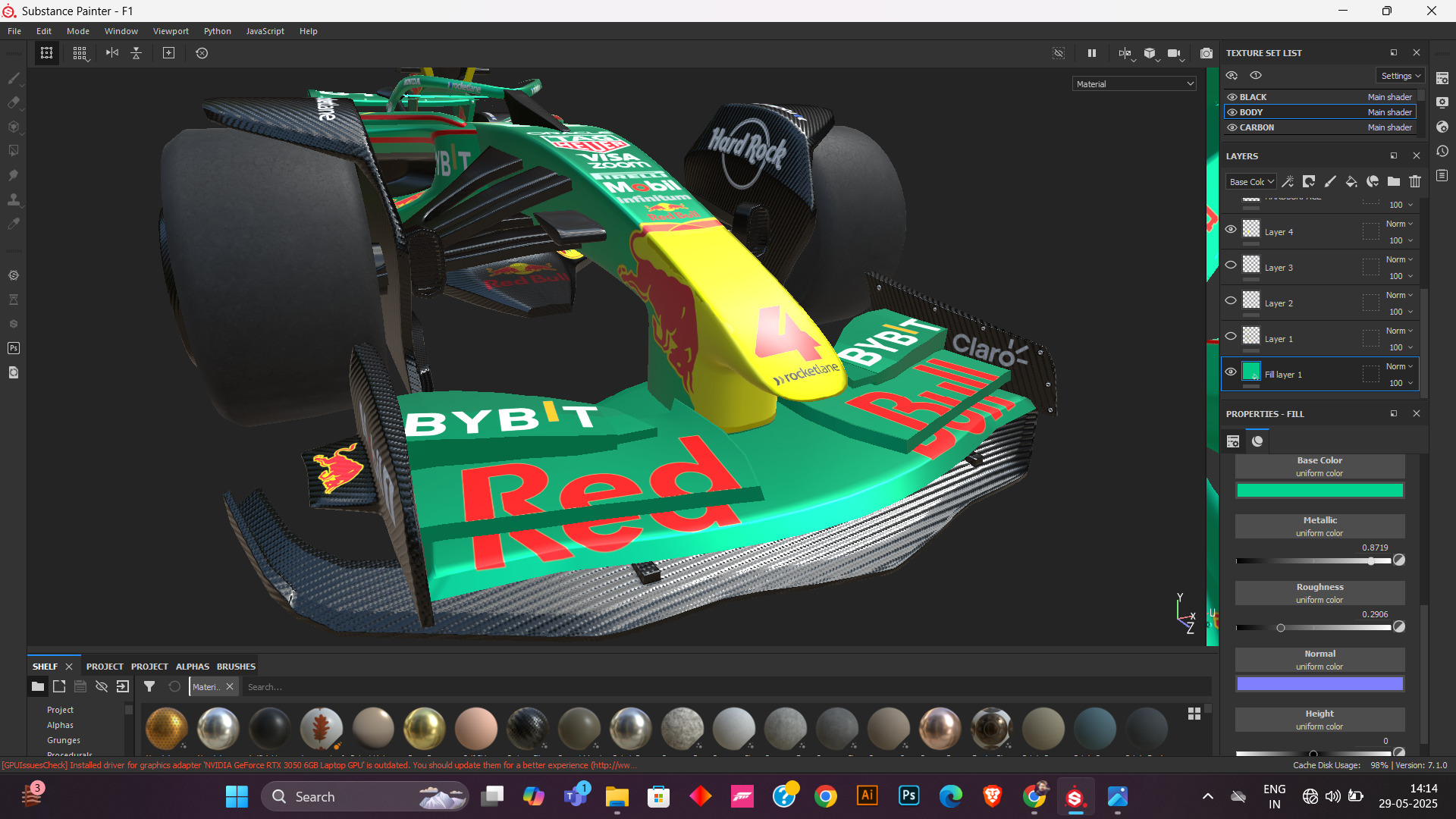Click the shelf Search field
Screen dimensions: 1456x819
point(726,687)
